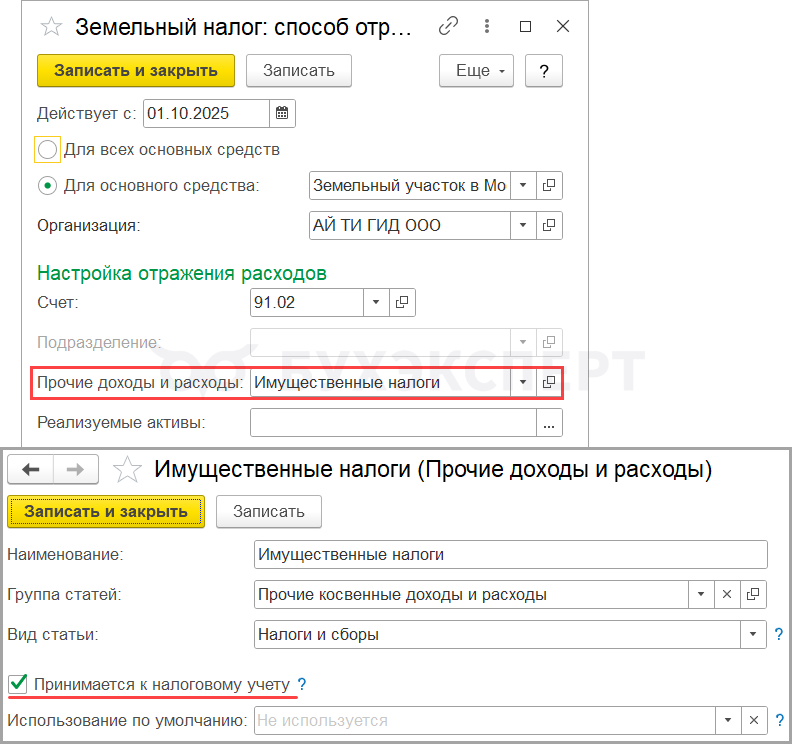Open linked record for 'Подразделение' field
This screenshot has width=792, height=744.
pos(549,342)
